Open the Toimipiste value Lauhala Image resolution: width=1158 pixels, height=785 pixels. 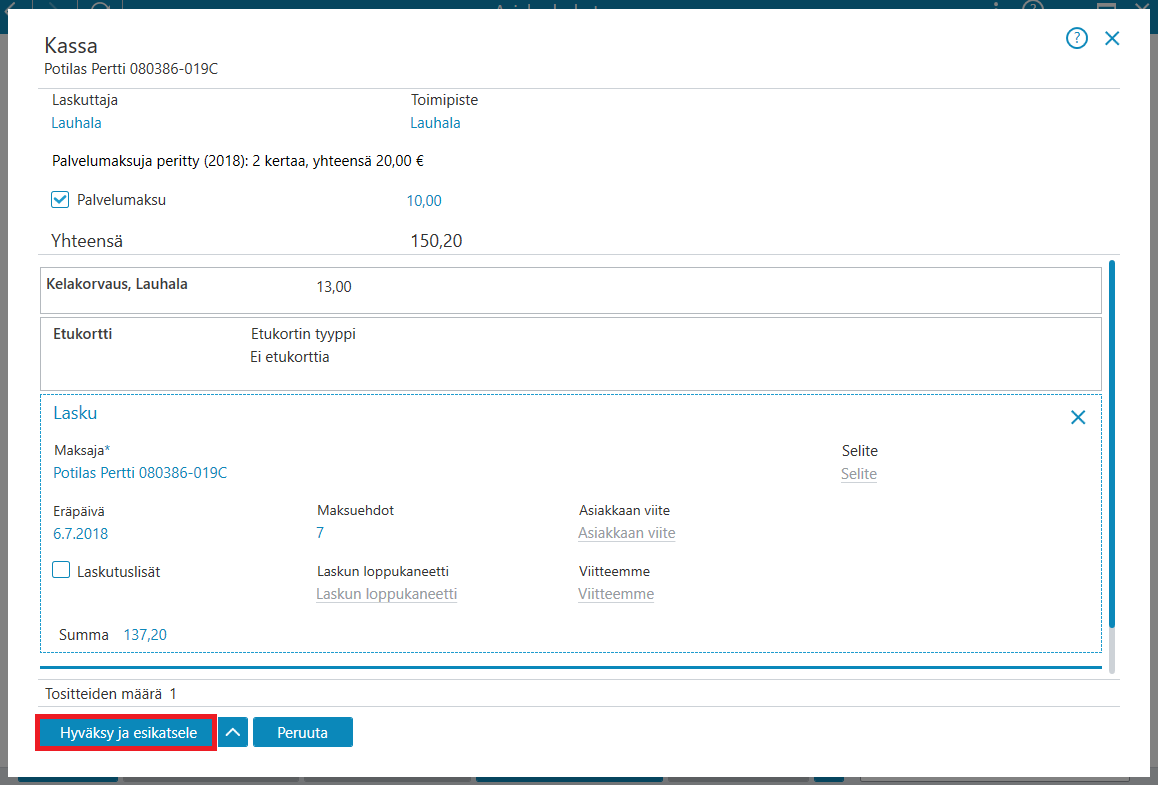(435, 123)
